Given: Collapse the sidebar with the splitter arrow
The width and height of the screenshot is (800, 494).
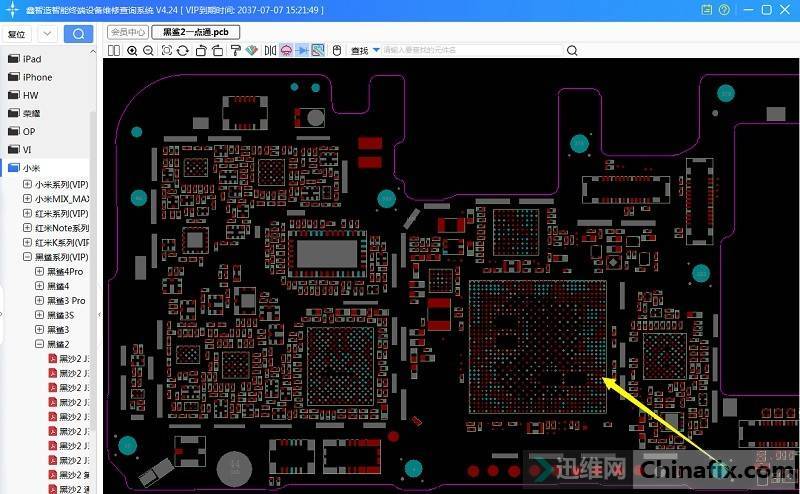Looking at the screenshot, I should pos(99,315).
